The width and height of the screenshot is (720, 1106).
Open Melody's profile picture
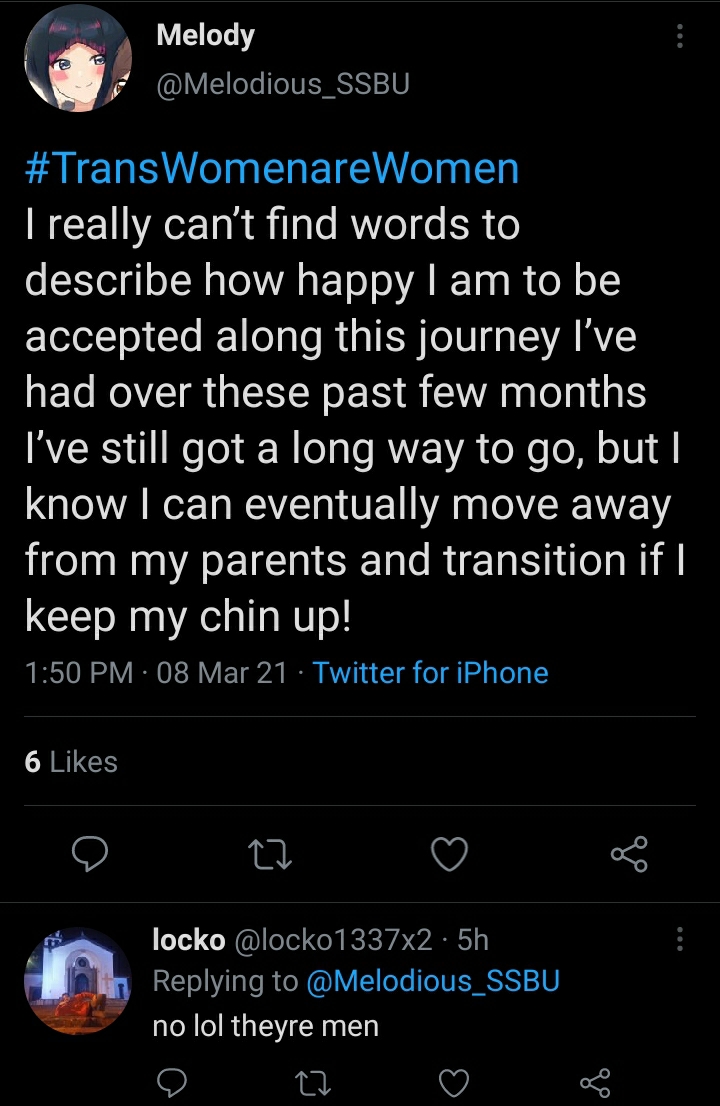tap(78, 59)
